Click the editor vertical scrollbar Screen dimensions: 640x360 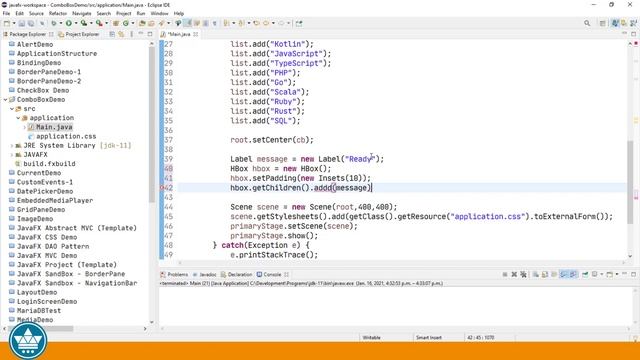(x=631, y=182)
